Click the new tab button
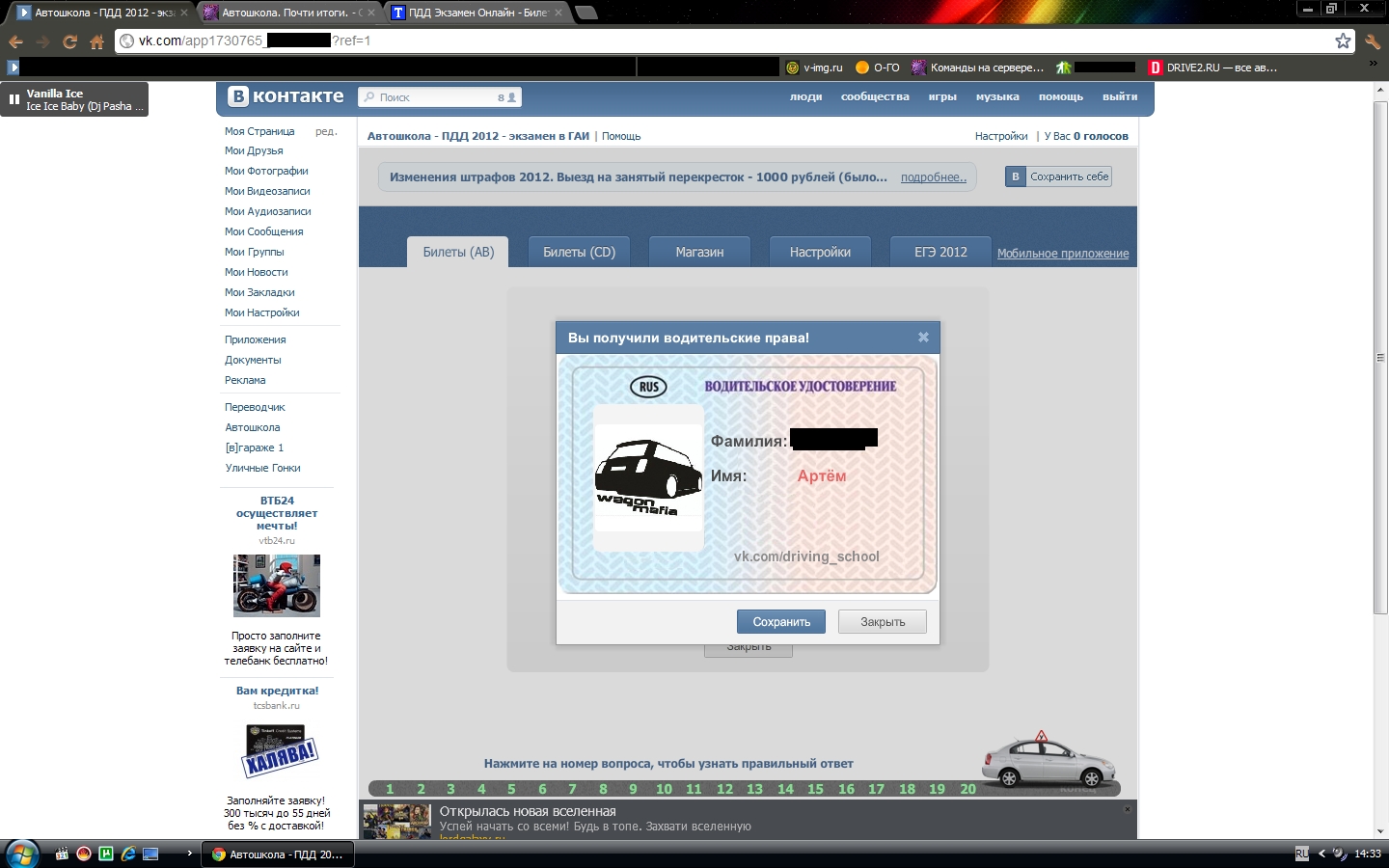Viewport: 1389px width, 868px height. (586, 13)
